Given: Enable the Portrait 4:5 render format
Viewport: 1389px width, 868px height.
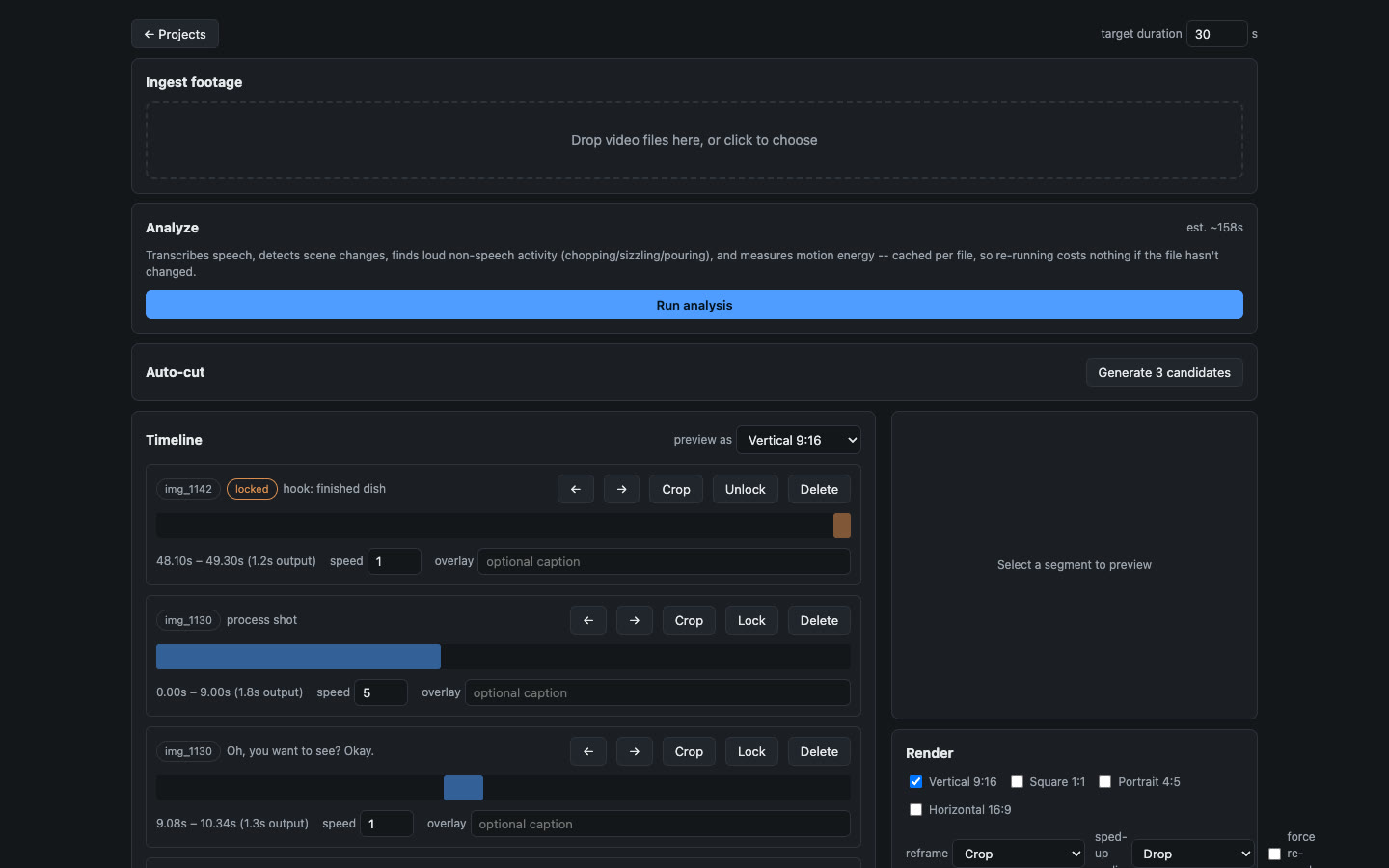Looking at the screenshot, I should 1104,781.
